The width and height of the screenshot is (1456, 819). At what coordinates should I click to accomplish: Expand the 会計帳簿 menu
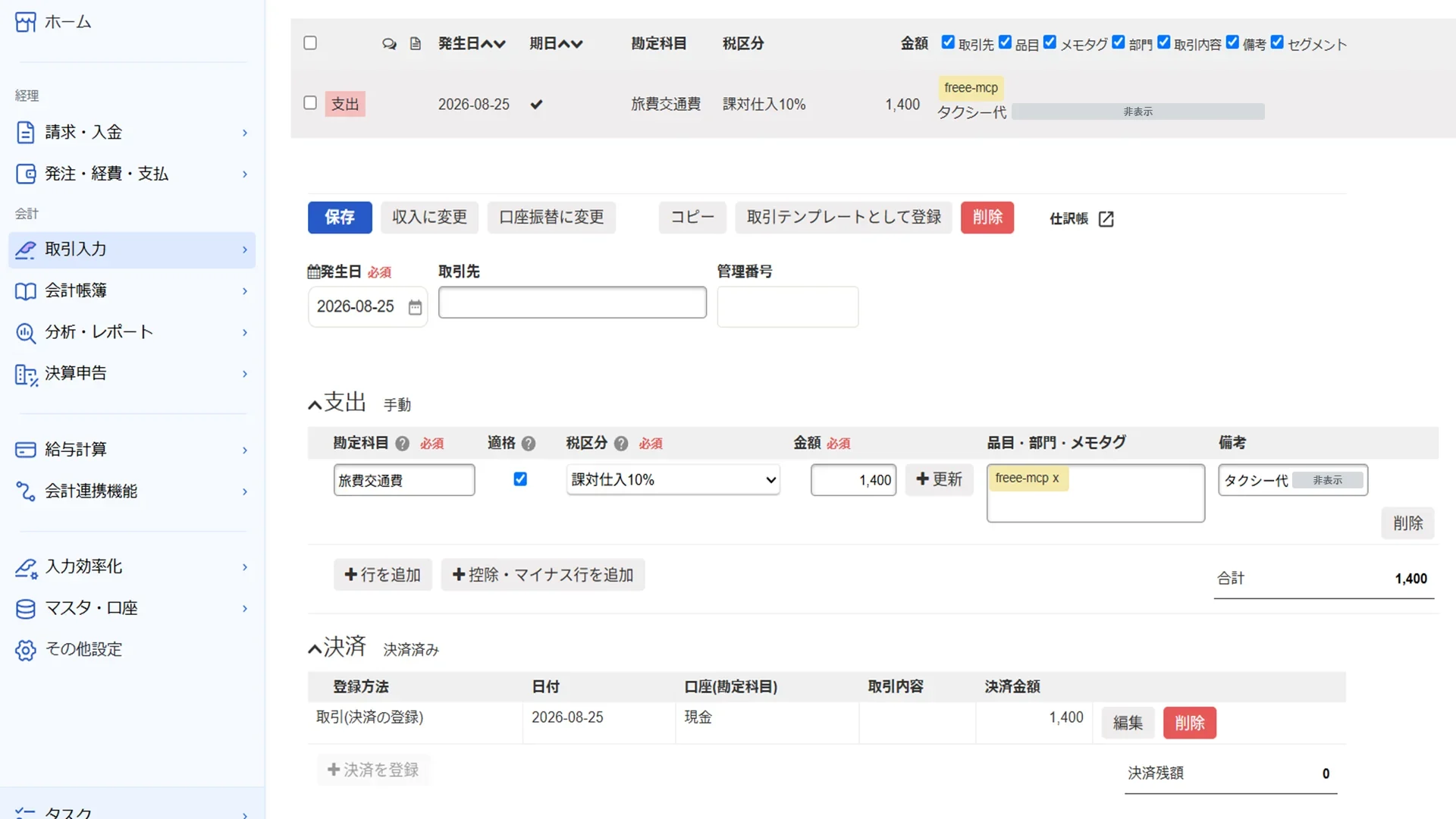pos(244,291)
